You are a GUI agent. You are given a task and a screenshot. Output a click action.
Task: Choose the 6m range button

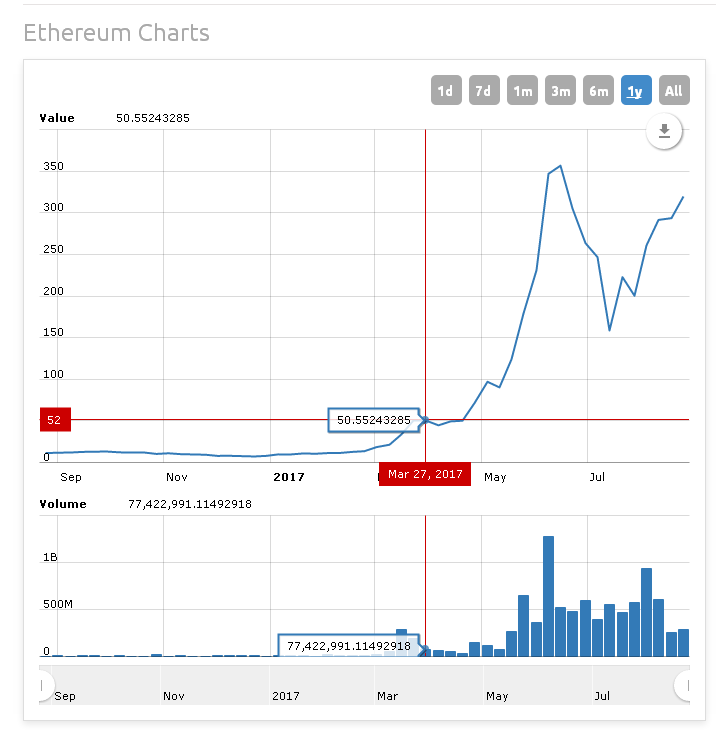(x=598, y=90)
